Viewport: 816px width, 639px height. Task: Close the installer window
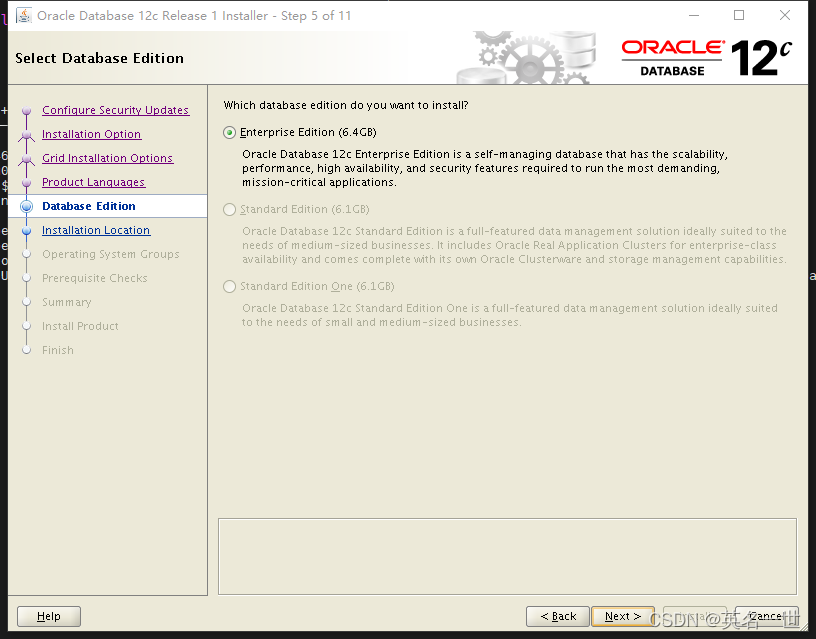pyautogui.click(x=785, y=16)
